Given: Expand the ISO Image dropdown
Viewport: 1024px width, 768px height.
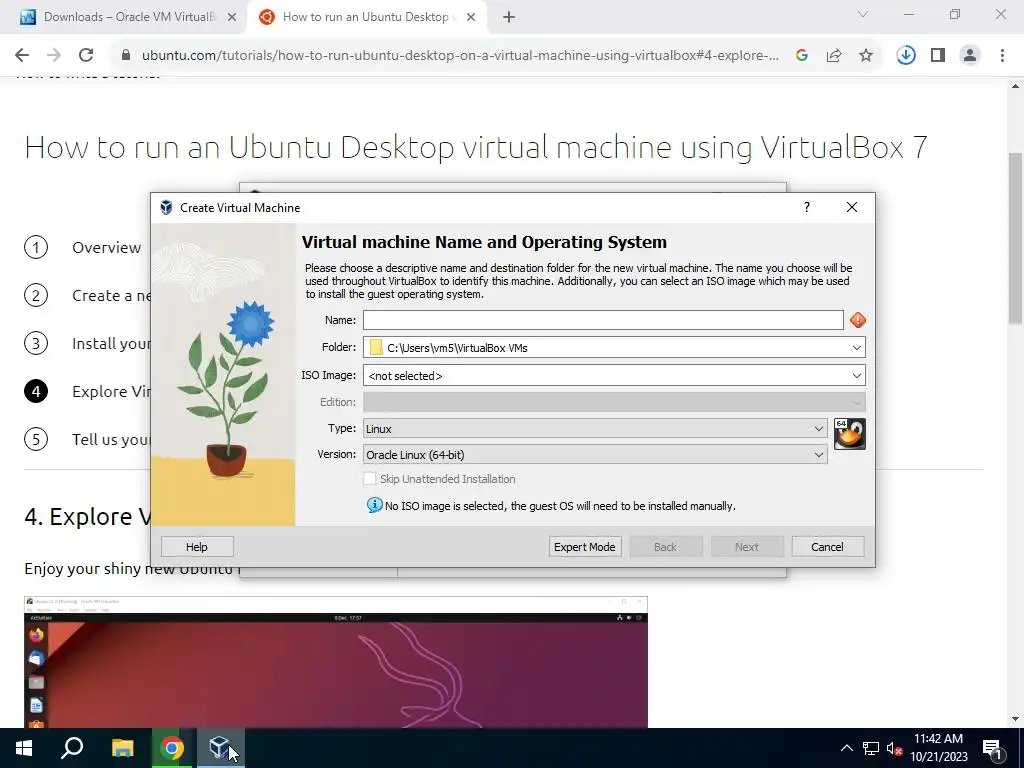Looking at the screenshot, I should coord(857,376).
